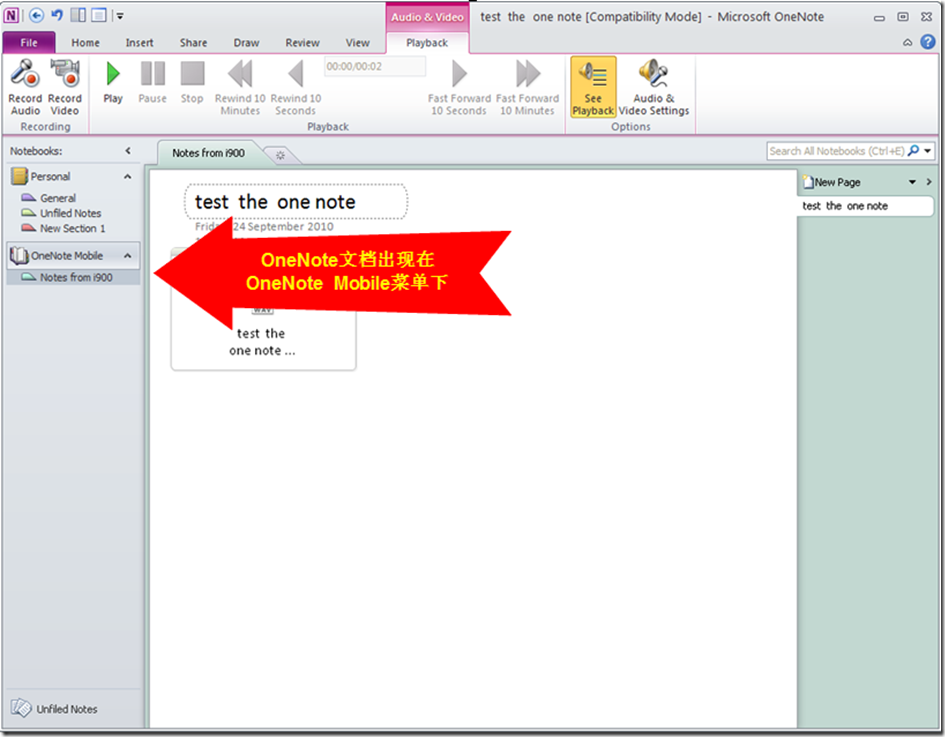Toggle Dock to Desktop view icon

(x=78, y=15)
